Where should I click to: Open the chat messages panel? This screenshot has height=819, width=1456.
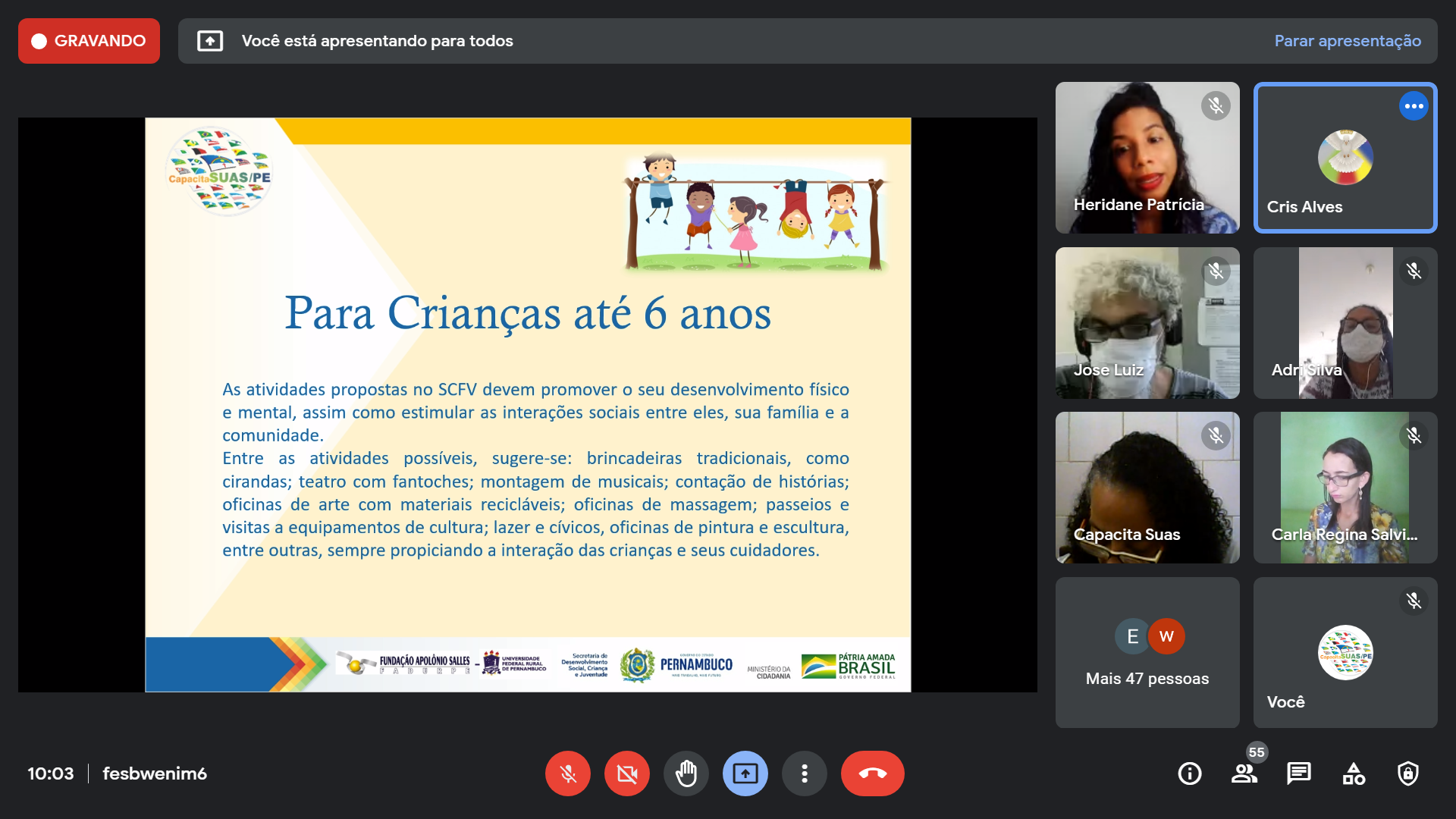(x=1298, y=773)
